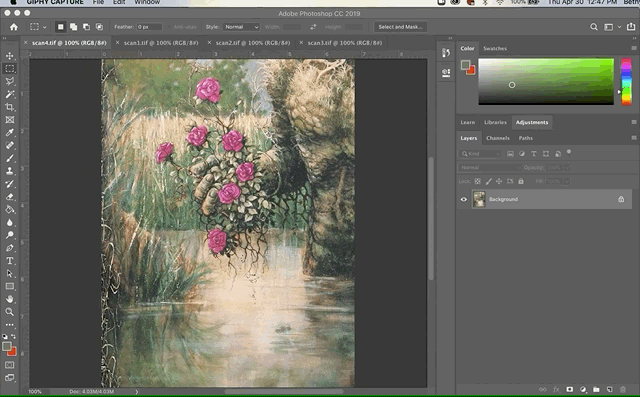The width and height of the screenshot is (640, 397).
Task: Open the Layers panel menu
Action: [x=634, y=138]
